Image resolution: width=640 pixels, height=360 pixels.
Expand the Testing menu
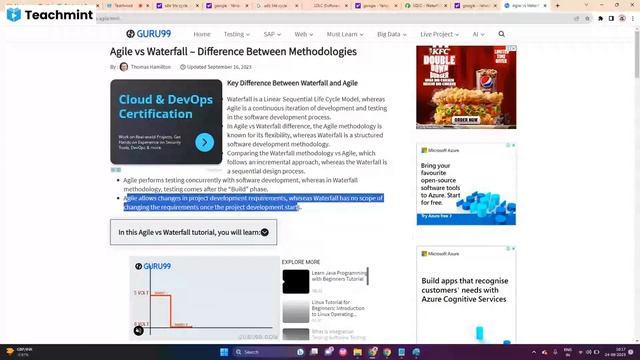236,34
